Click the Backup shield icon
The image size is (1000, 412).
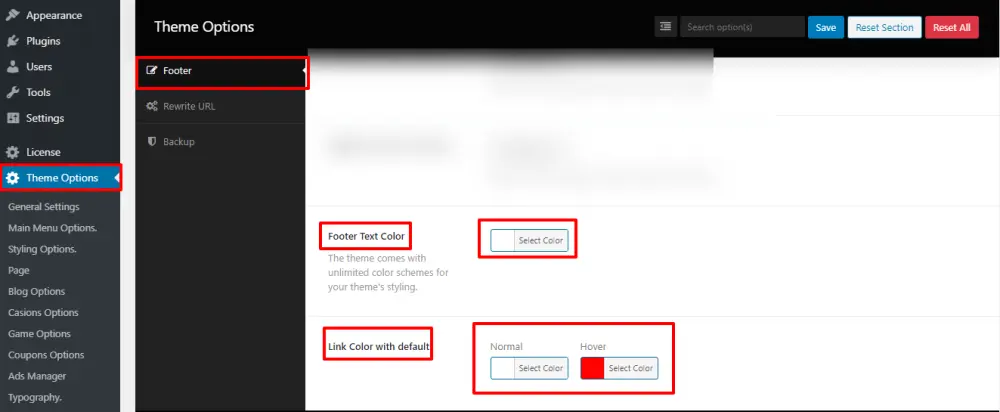(x=151, y=142)
